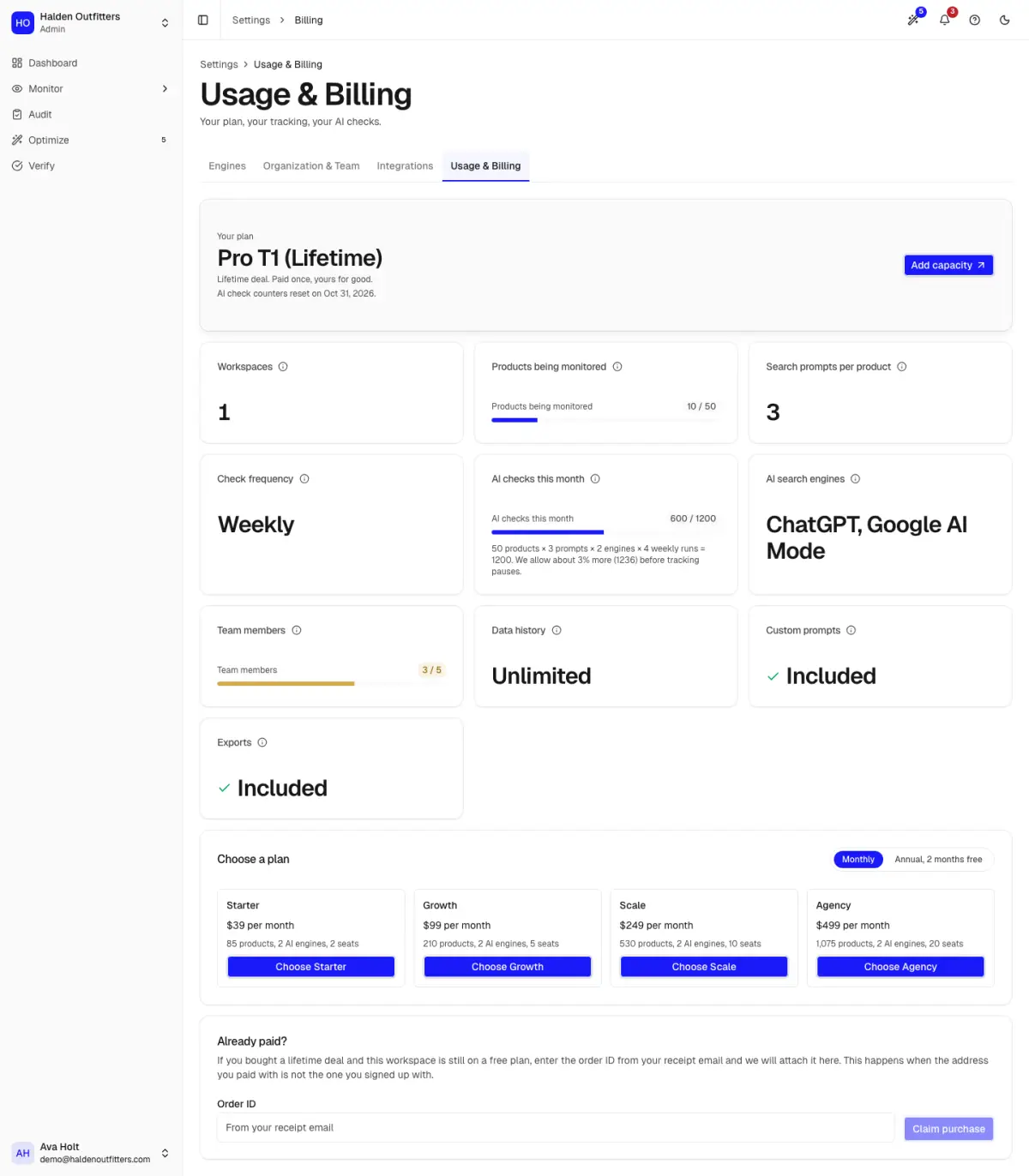Open Optimize in sidebar
Screen dimensions: 1029x1176
coord(90,140)
